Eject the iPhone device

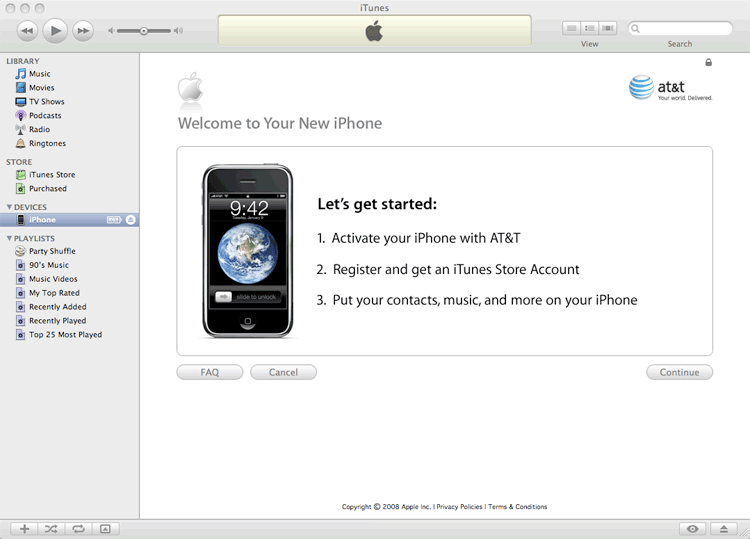tap(131, 220)
